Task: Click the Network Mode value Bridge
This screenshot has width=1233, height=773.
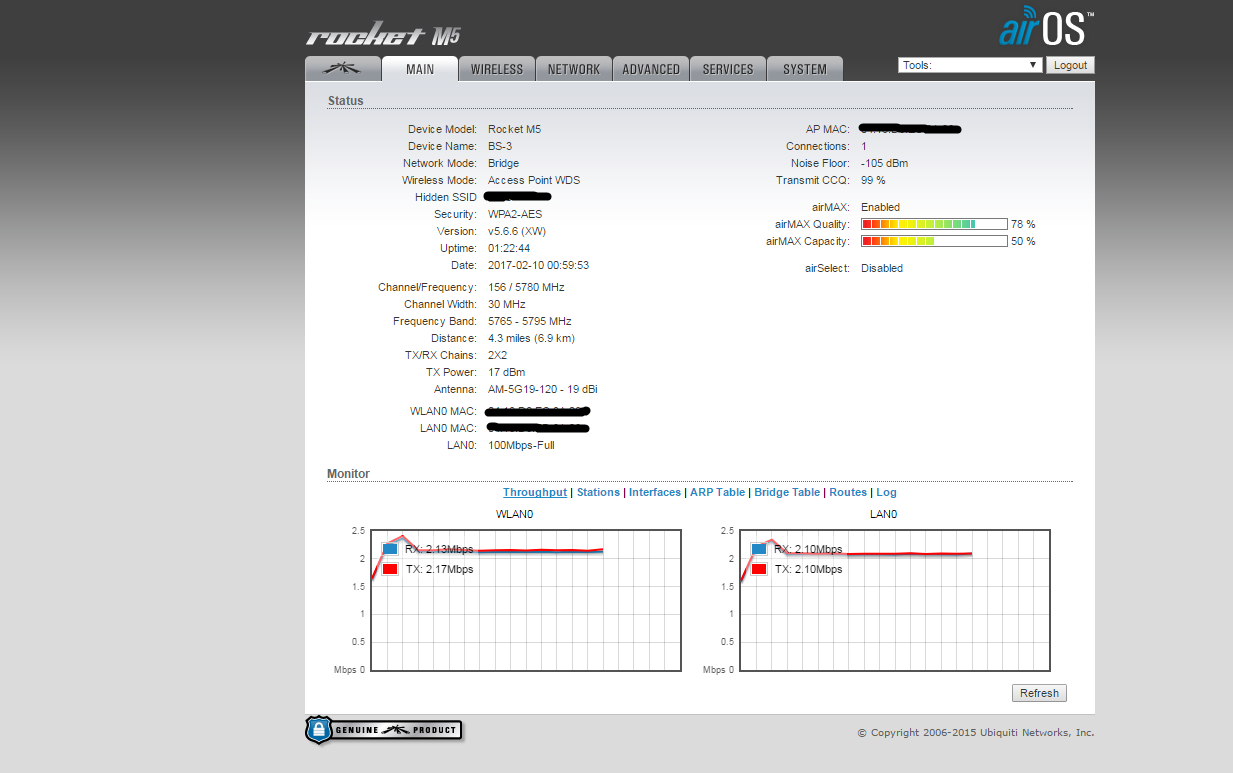Action: pos(503,163)
